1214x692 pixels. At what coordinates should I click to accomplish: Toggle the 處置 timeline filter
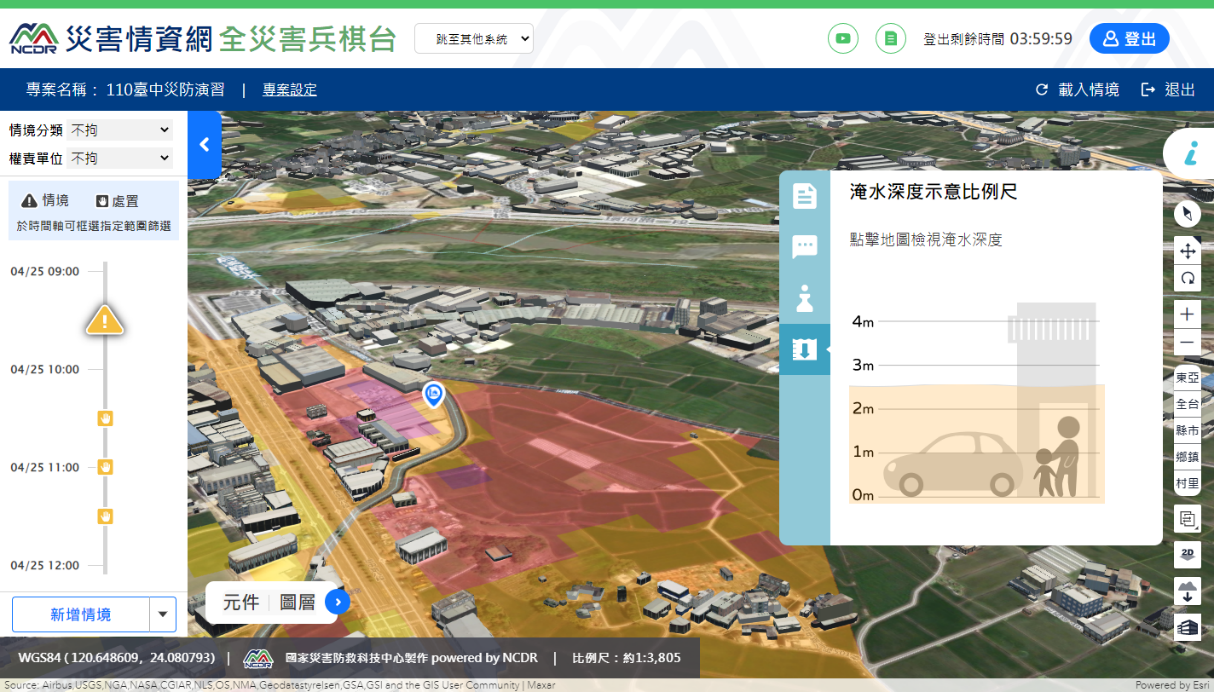[x=116, y=200]
